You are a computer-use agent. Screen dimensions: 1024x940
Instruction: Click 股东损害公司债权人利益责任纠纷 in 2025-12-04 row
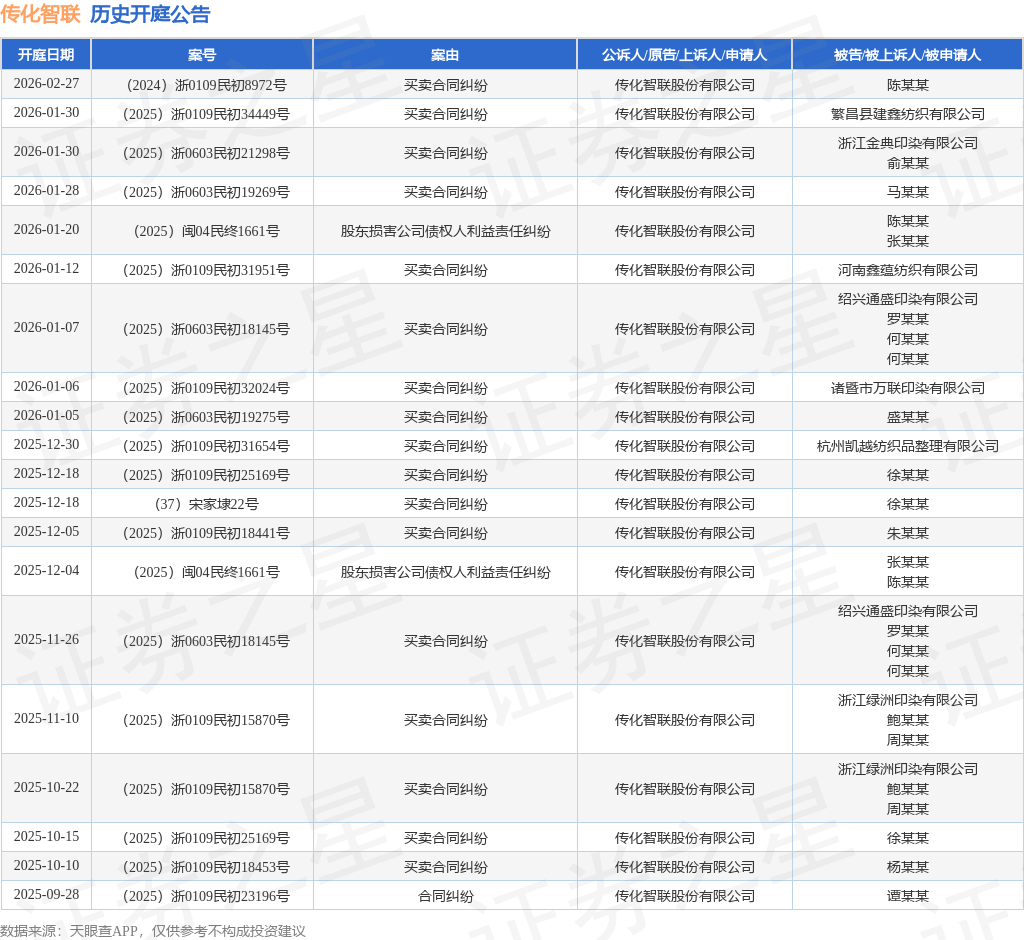point(445,572)
